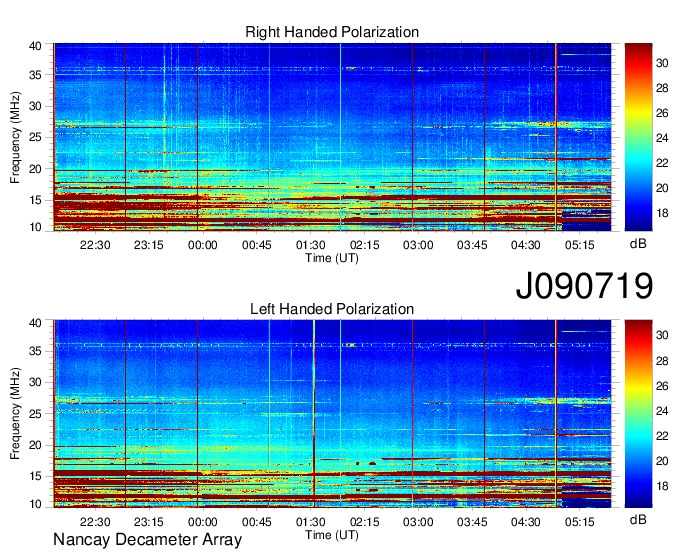
Task: Click Frequency (MHz) axis label of top plot
Action: (x=15, y=137)
